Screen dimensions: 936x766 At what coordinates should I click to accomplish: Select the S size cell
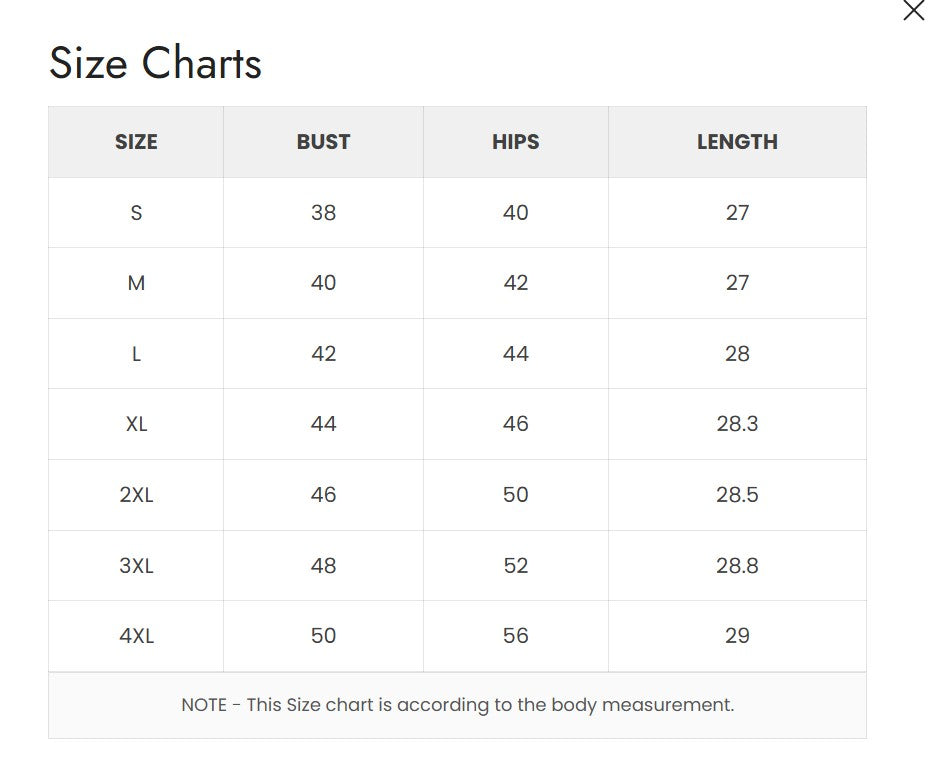tap(136, 213)
